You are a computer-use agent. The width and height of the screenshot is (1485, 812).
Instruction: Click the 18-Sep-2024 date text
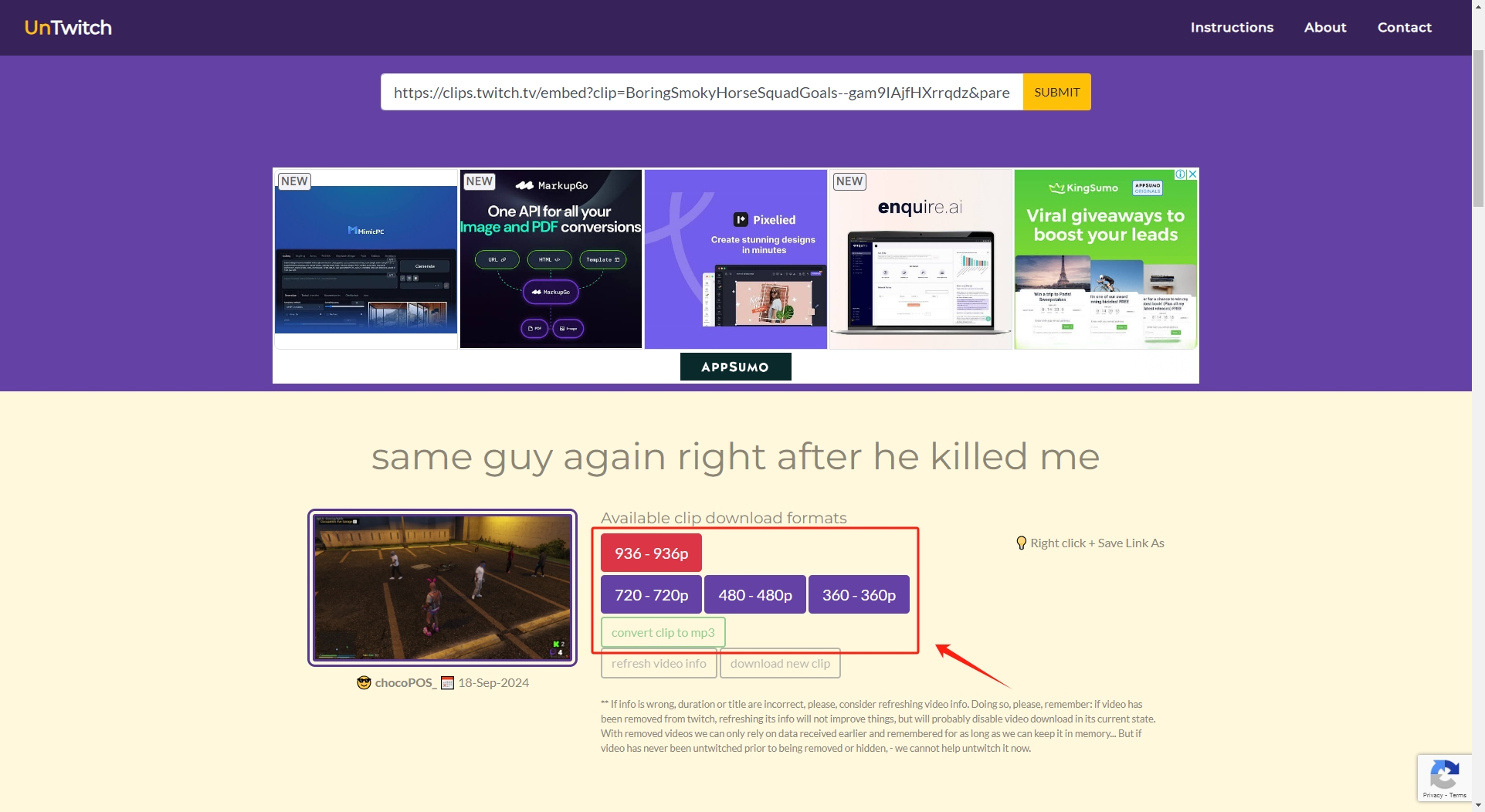(493, 682)
